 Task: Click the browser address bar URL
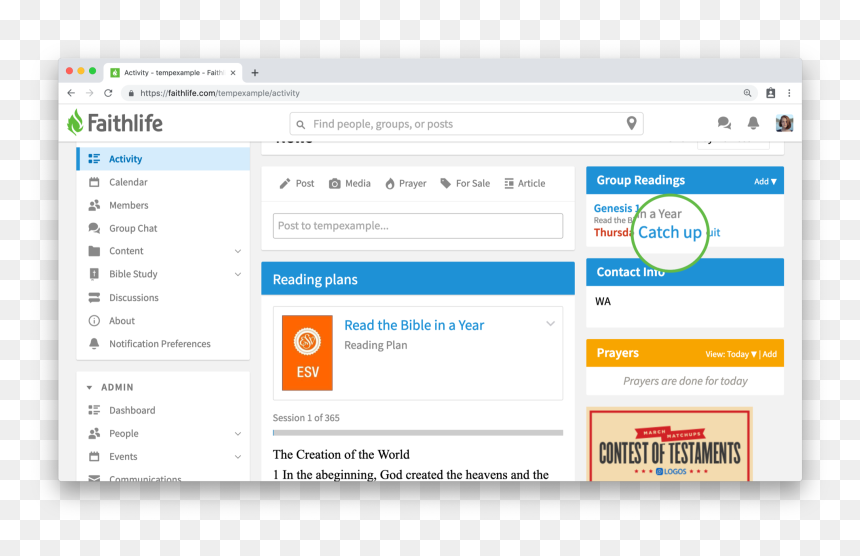coord(220,93)
